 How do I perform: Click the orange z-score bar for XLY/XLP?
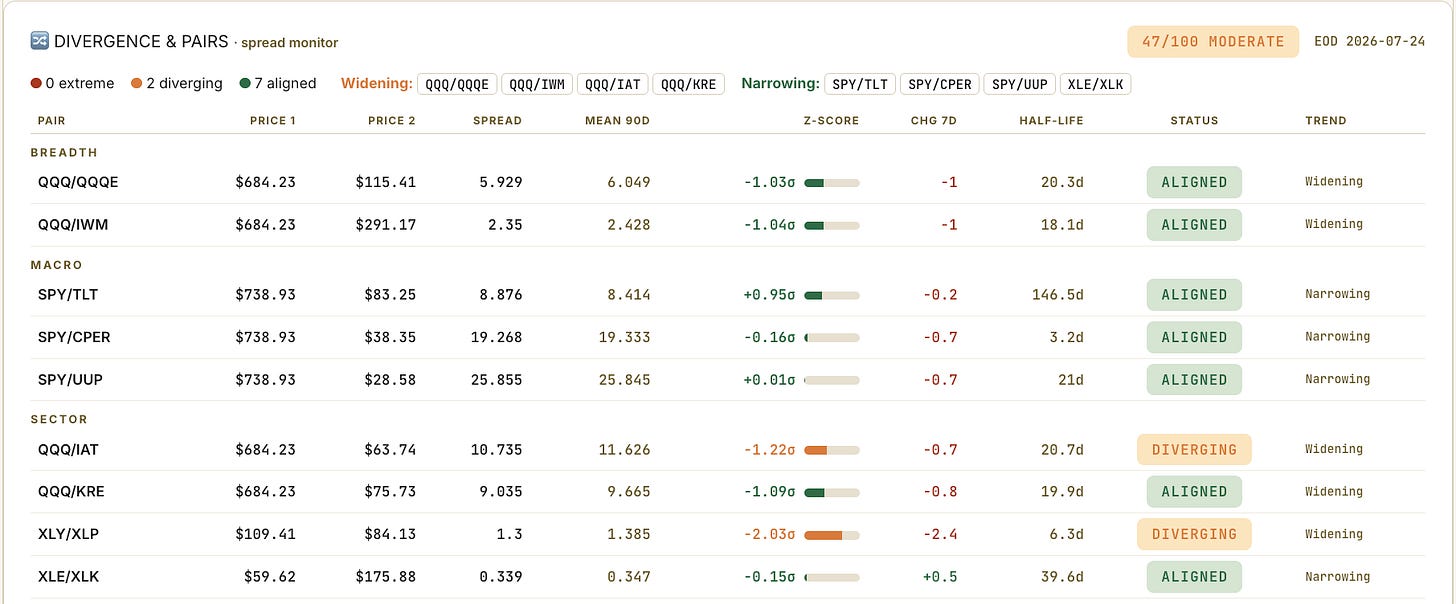pos(832,535)
